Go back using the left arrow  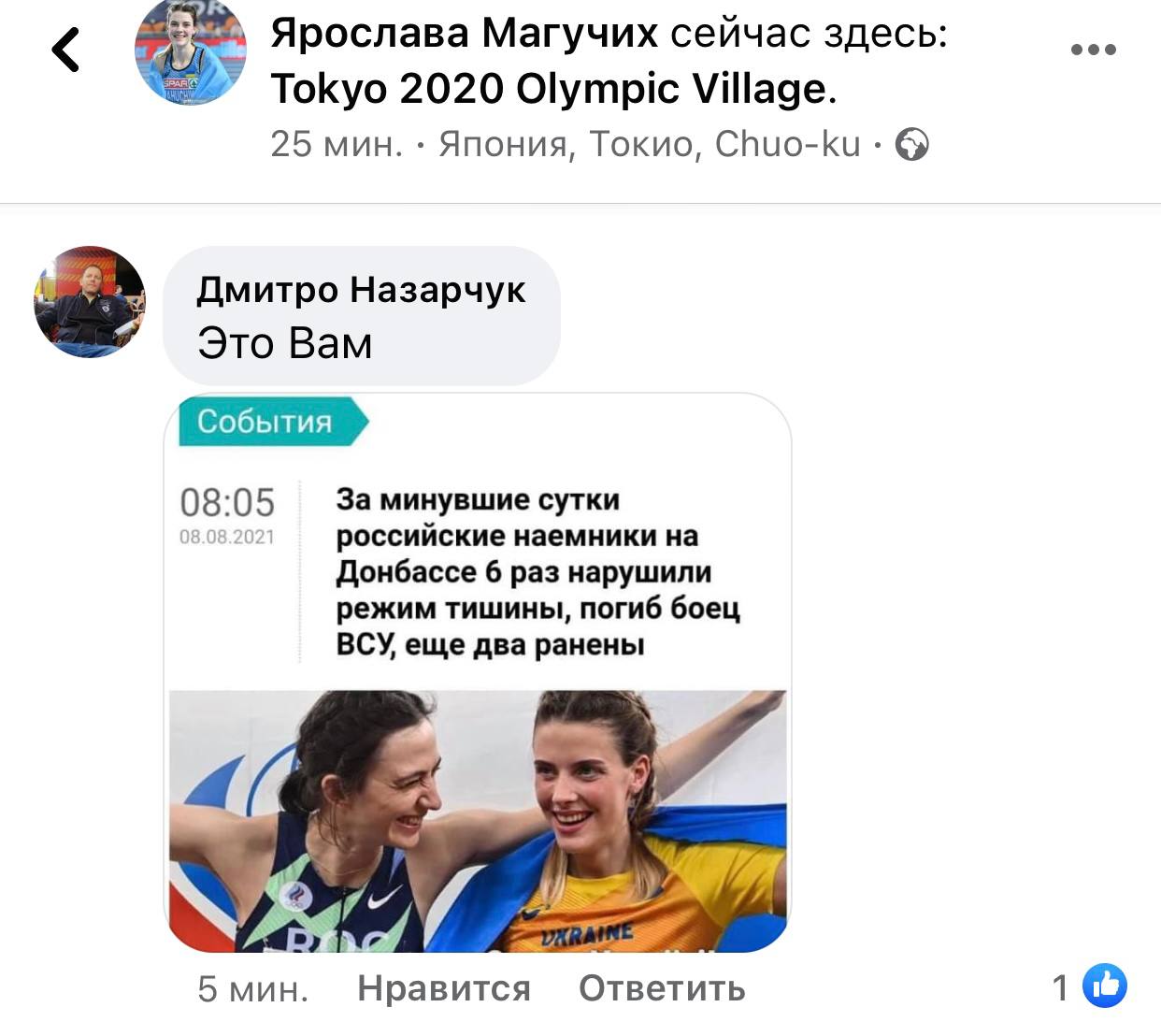(x=66, y=50)
